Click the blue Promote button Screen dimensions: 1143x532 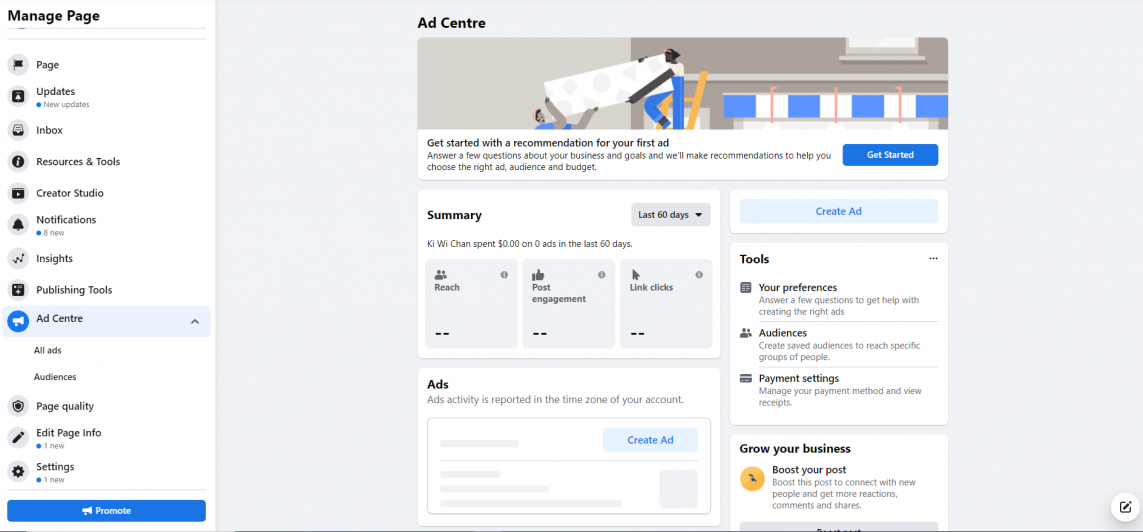coord(106,511)
